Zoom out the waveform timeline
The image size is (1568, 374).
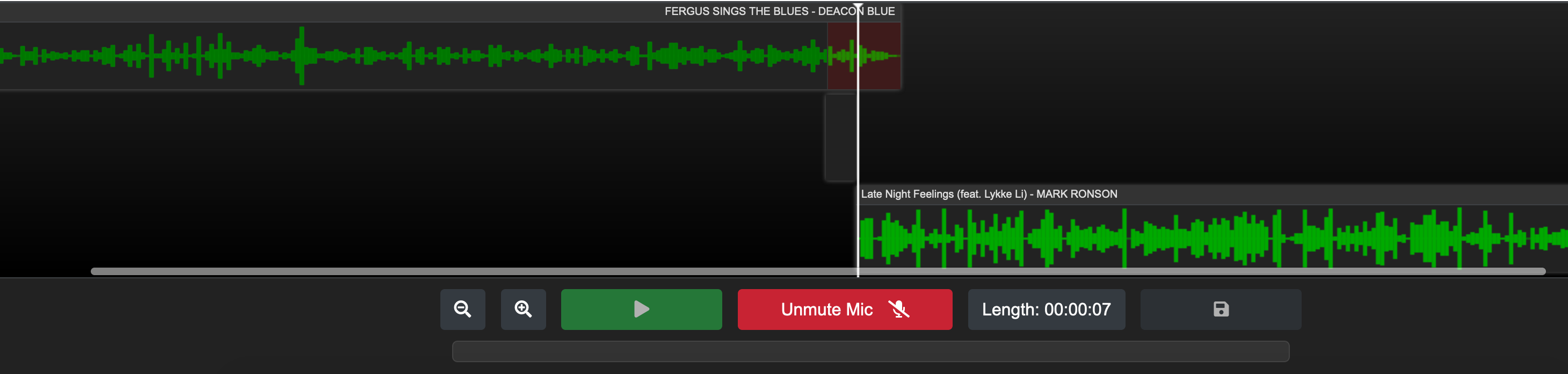tap(462, 310)
